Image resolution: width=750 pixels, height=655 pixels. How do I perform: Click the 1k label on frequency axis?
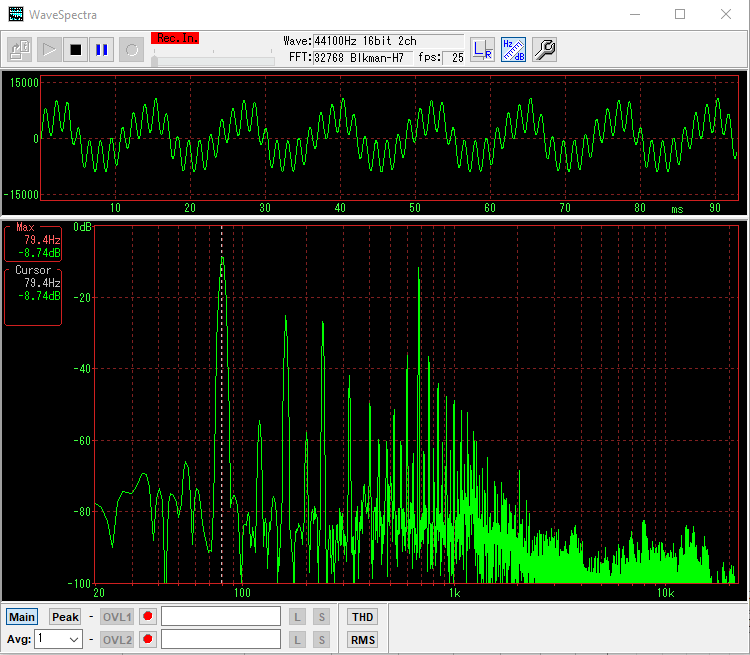[x=454, y=593]
